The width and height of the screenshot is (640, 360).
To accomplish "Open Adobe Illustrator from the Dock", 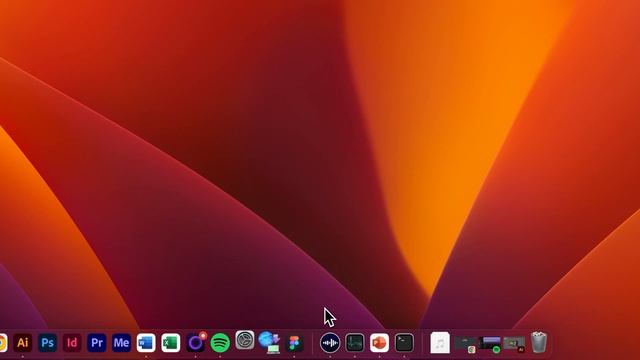I will coord(22,342).
